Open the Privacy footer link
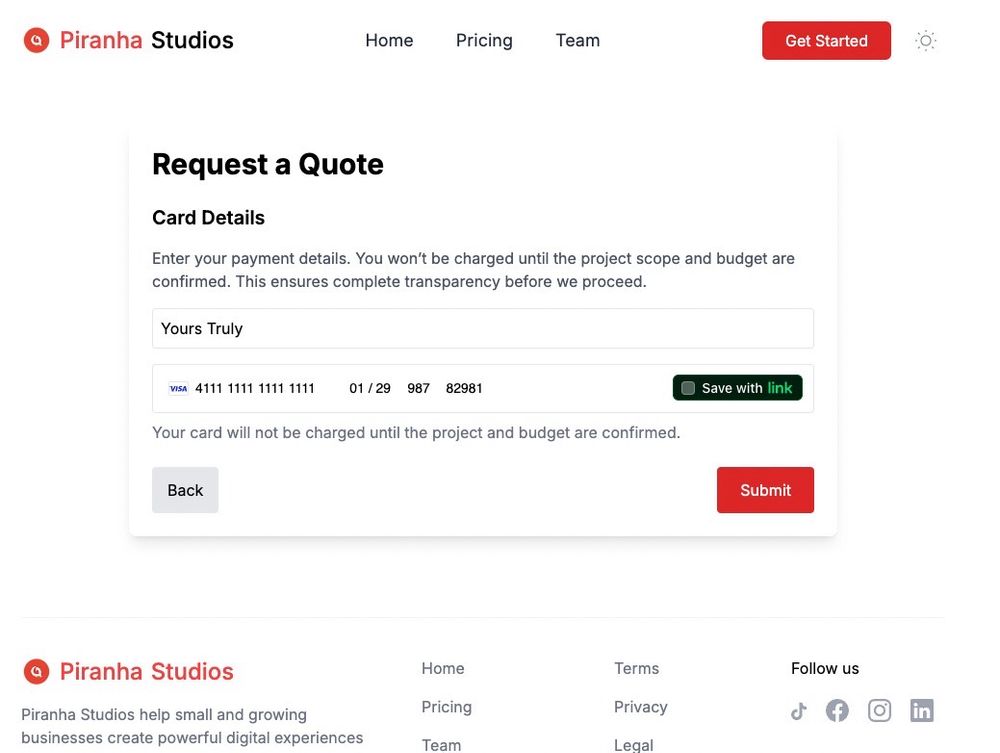This screenshot has height=753, width=1000. coord(640,707)
